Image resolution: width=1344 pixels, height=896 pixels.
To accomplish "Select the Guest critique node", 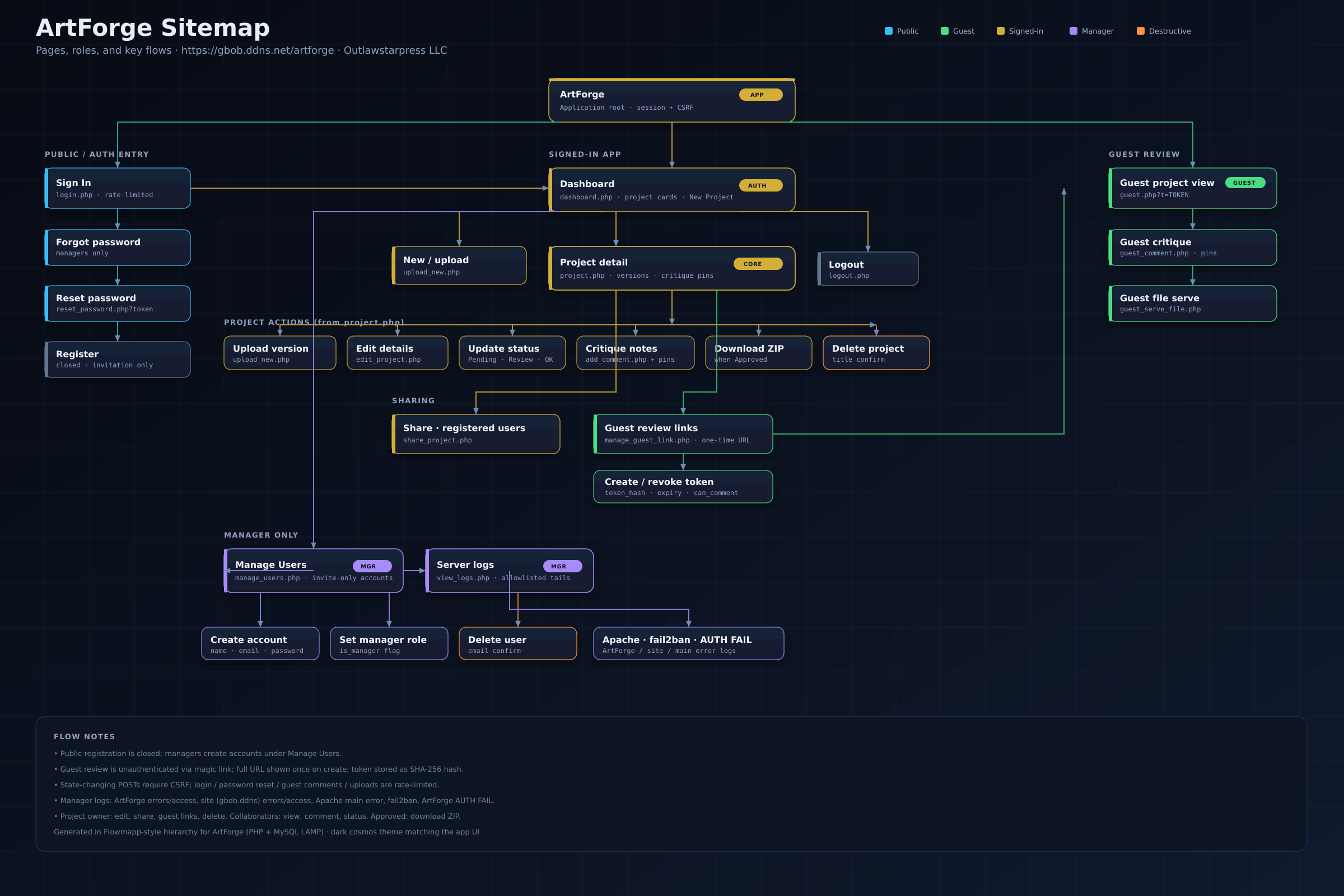I will (1193, 248).
